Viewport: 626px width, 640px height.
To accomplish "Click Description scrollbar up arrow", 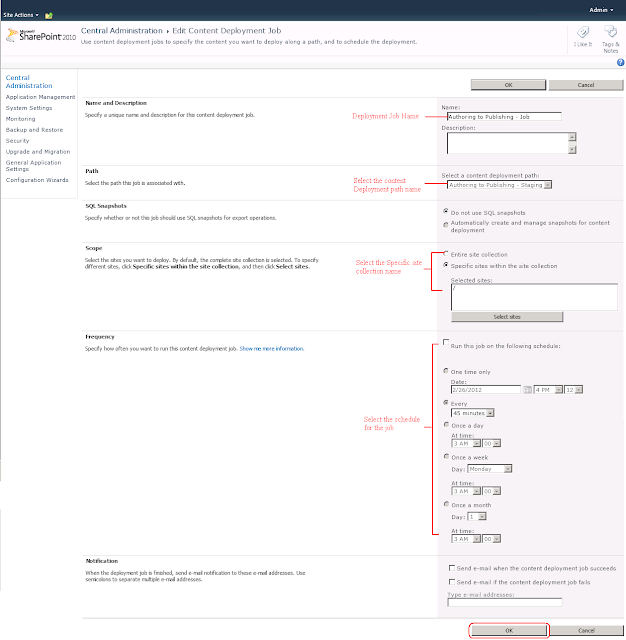I will point(572,137).
